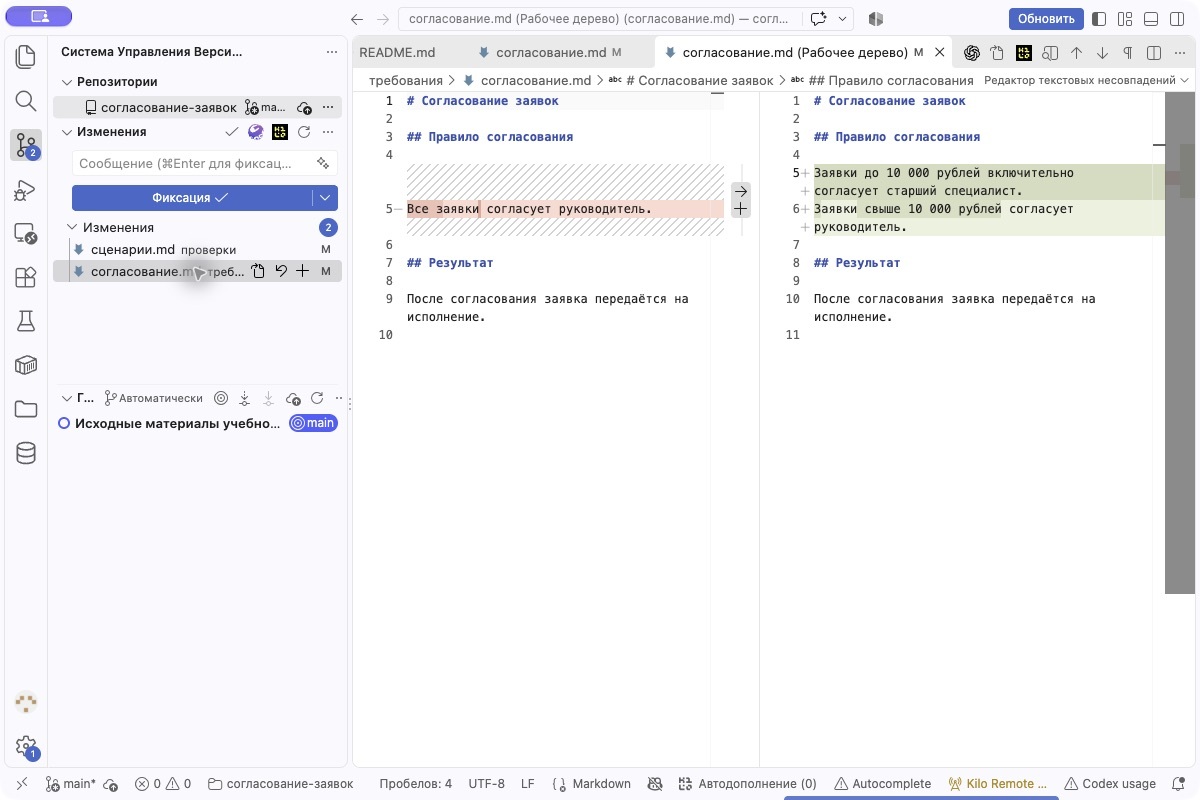Close the согласование.md (Рабочее дерево) tab

tap(940, 52)
